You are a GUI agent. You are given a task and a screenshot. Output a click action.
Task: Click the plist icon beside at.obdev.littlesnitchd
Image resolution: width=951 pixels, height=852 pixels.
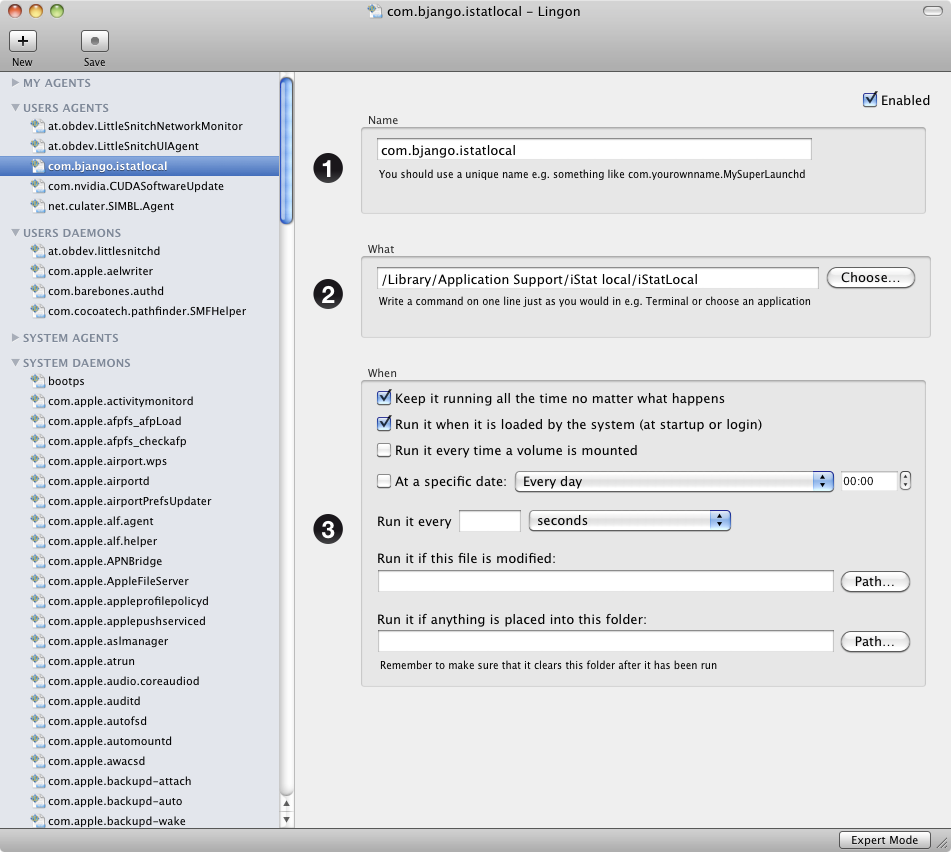(38, 250)
